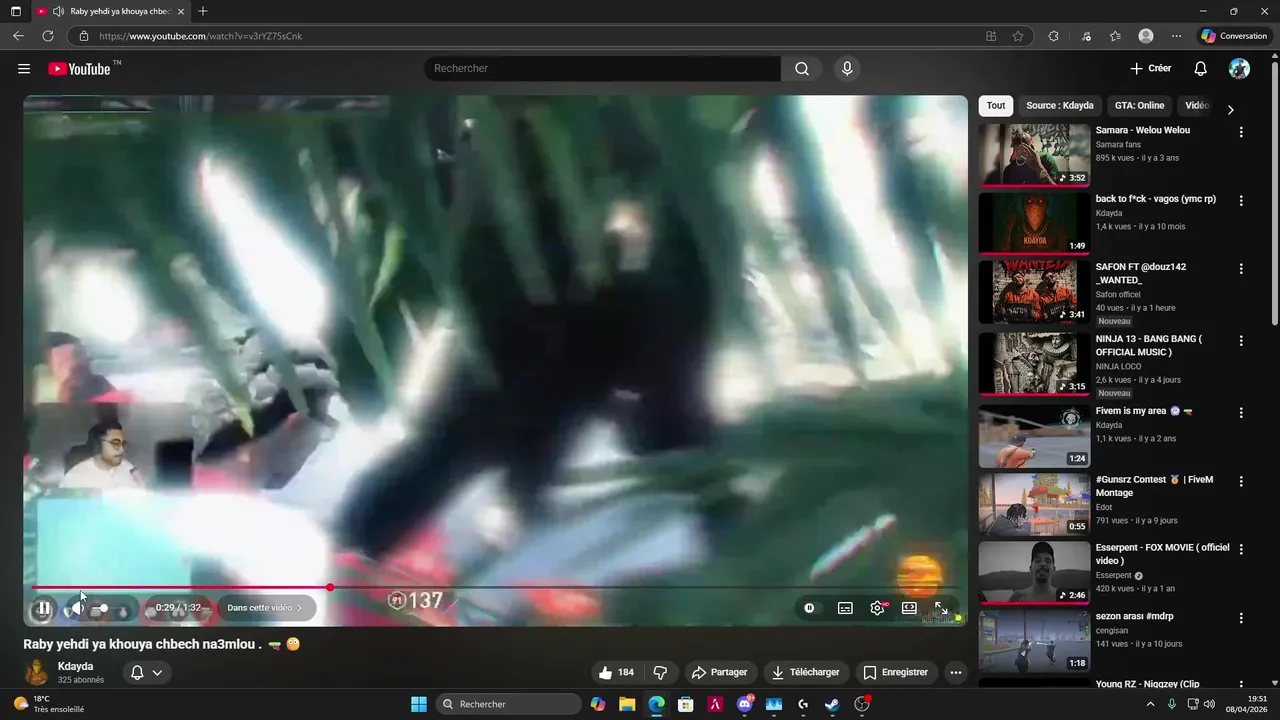This screenshot has height=720, width=1280.
Task: Open options for '#Gunsrz Contest' video
Action: (x=1241, y=481)
